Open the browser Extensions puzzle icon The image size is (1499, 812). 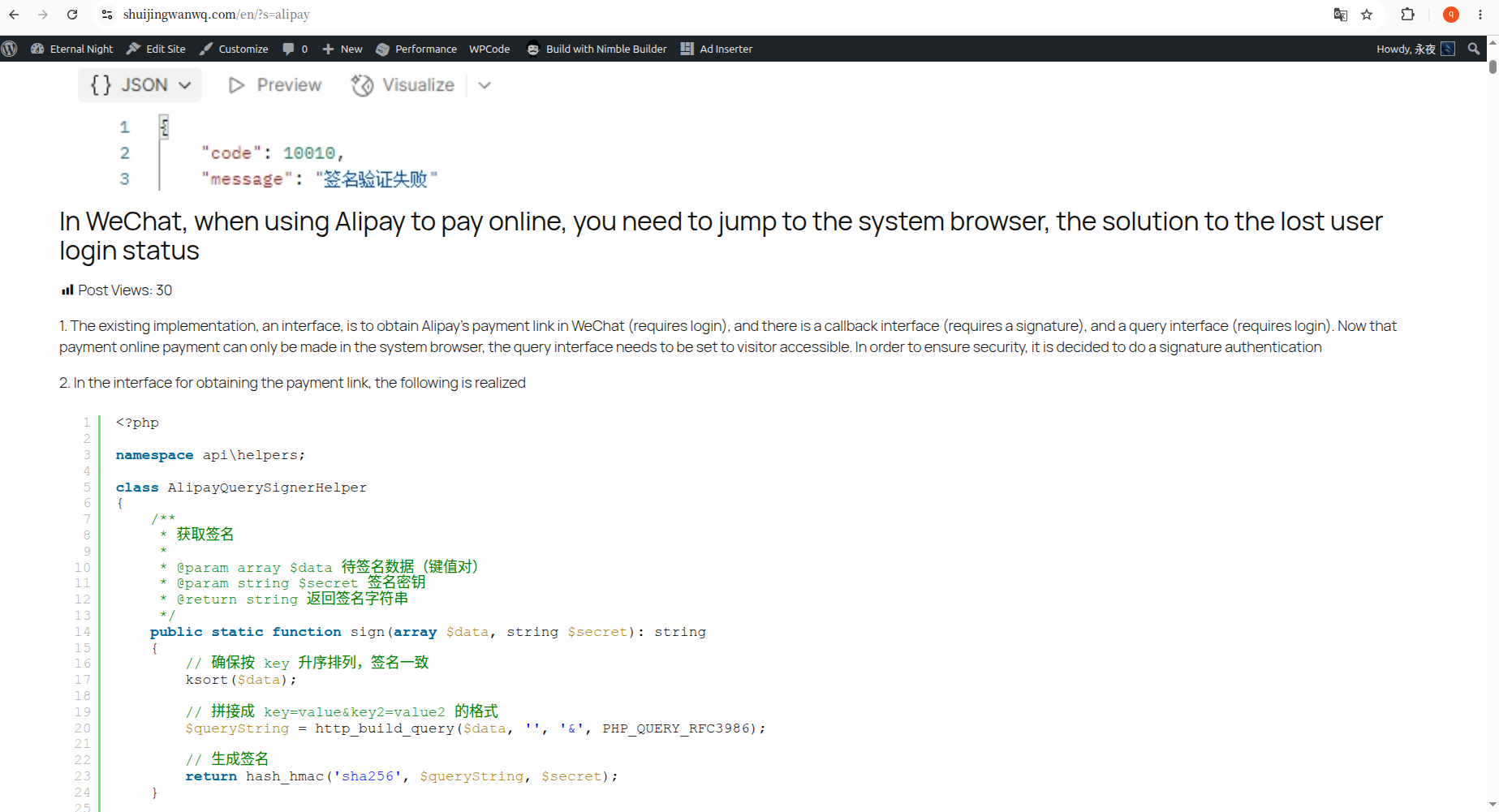pos(1408,15)
